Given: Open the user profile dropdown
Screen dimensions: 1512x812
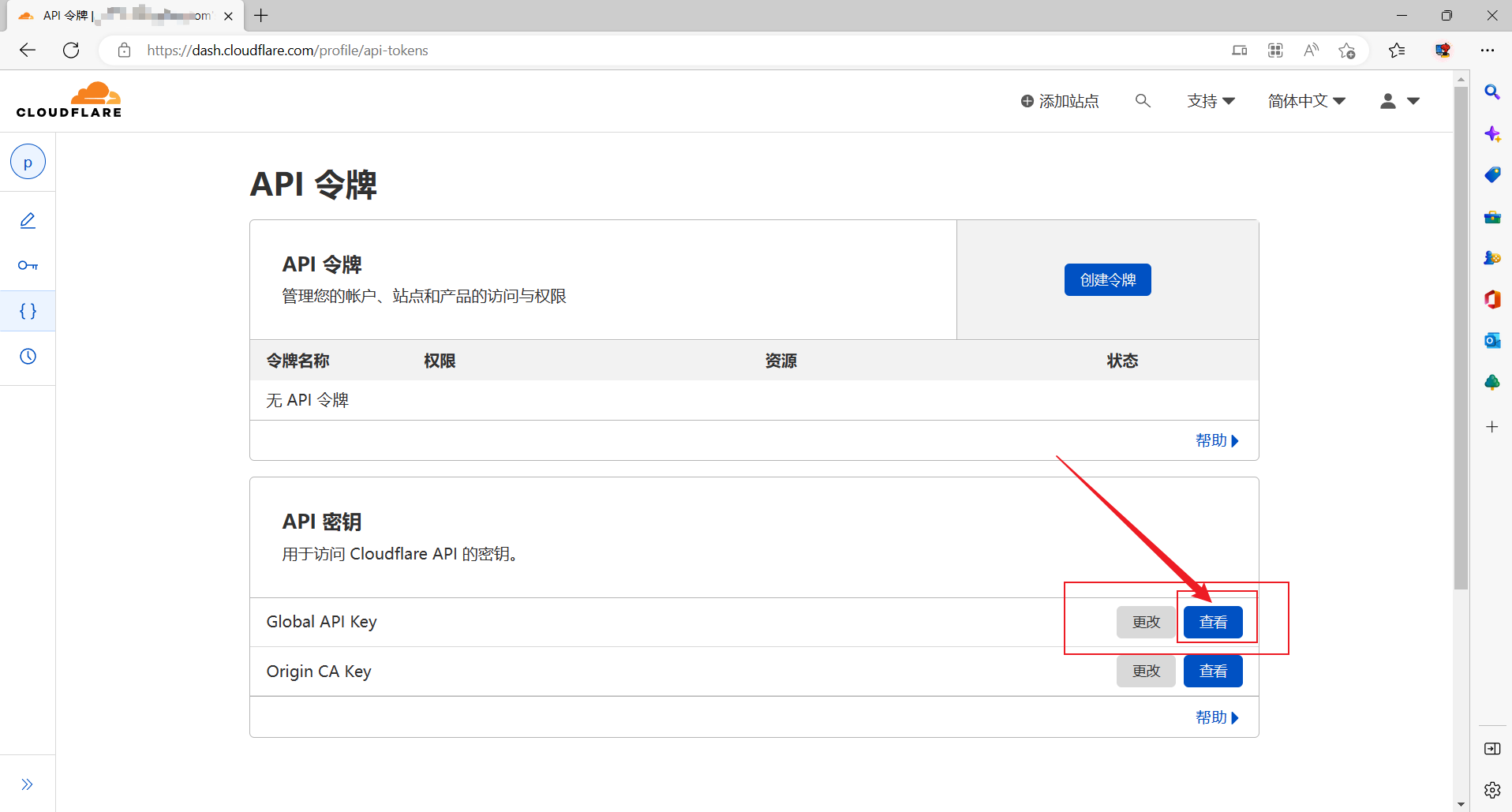Looking at the screenshot, I should click(x=1399, y=101).
